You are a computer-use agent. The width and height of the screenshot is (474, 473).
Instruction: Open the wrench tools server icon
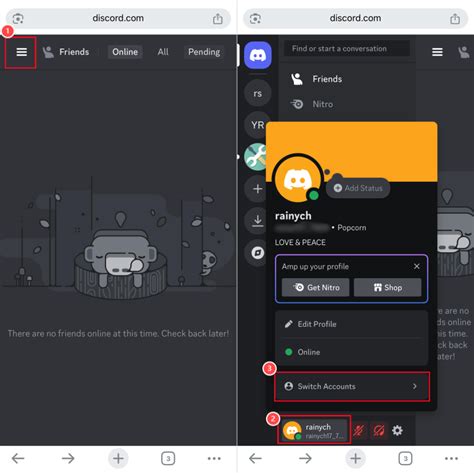pyautogui.click(x=255, y=157)
